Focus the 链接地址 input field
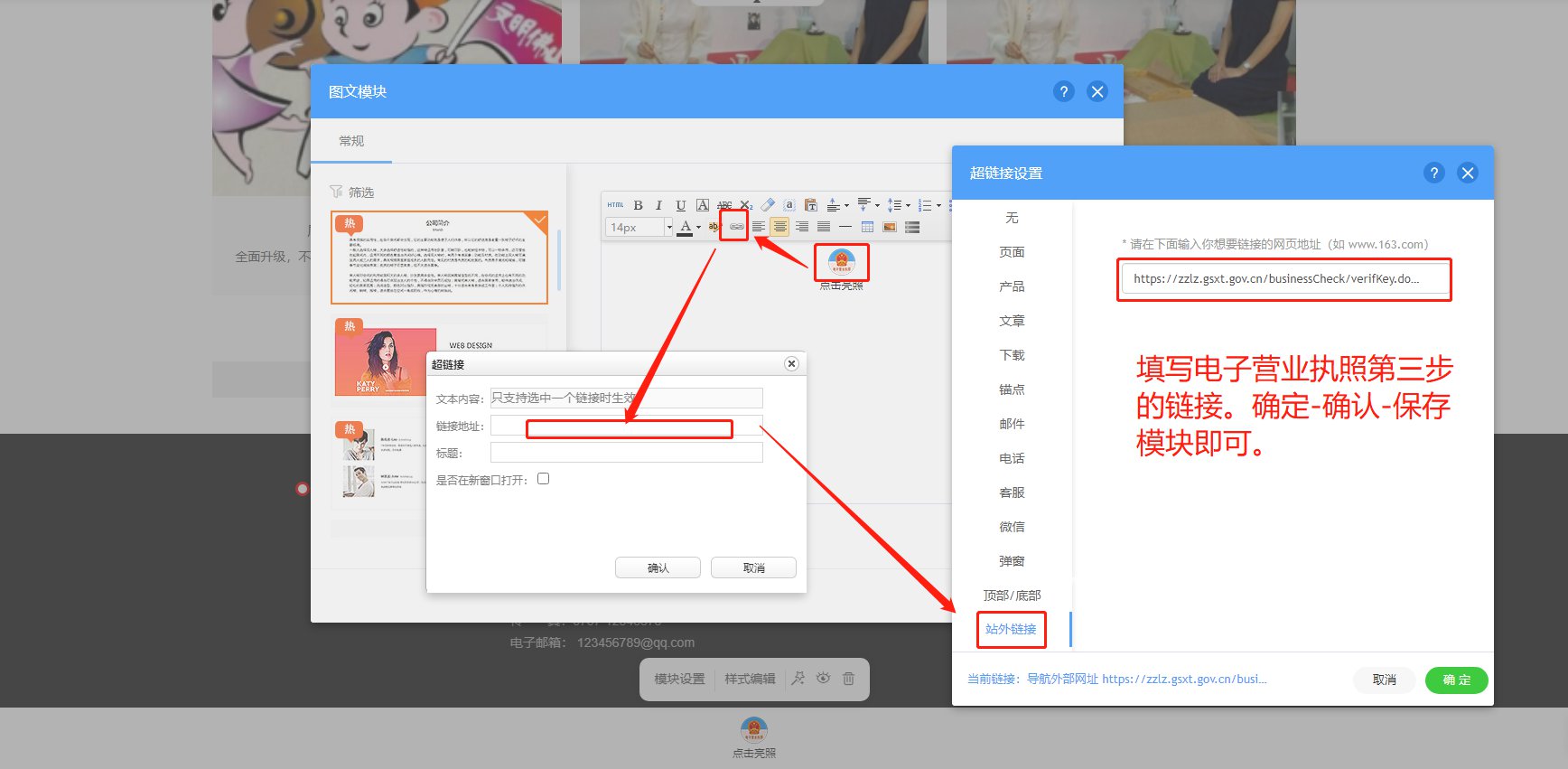This screenshot has height=769, width=1568. click(x=627, y=426)
